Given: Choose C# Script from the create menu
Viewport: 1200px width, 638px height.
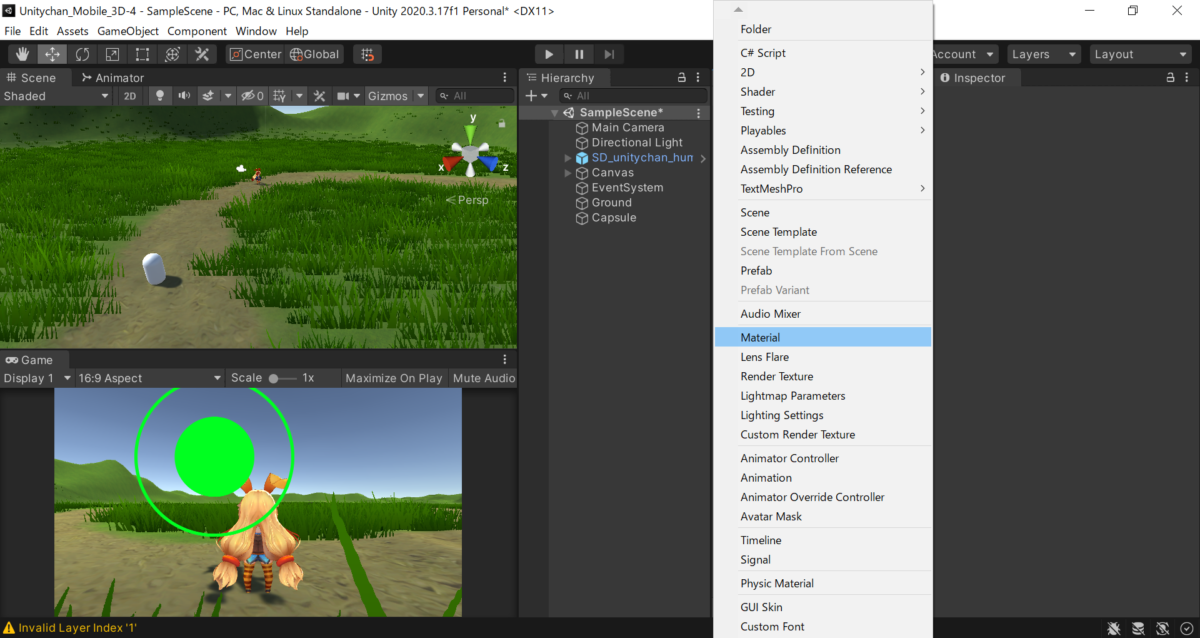Looking at the screenshot, I should 823,53.
